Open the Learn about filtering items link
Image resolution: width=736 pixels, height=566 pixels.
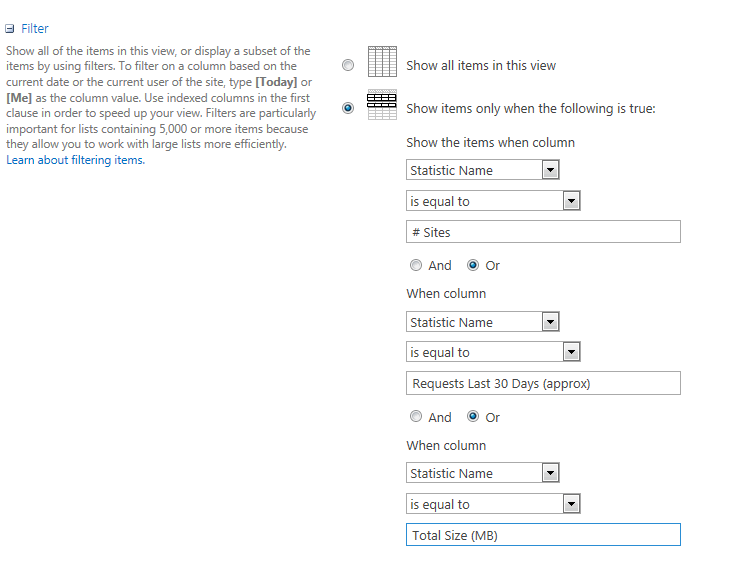coord(75,160)
